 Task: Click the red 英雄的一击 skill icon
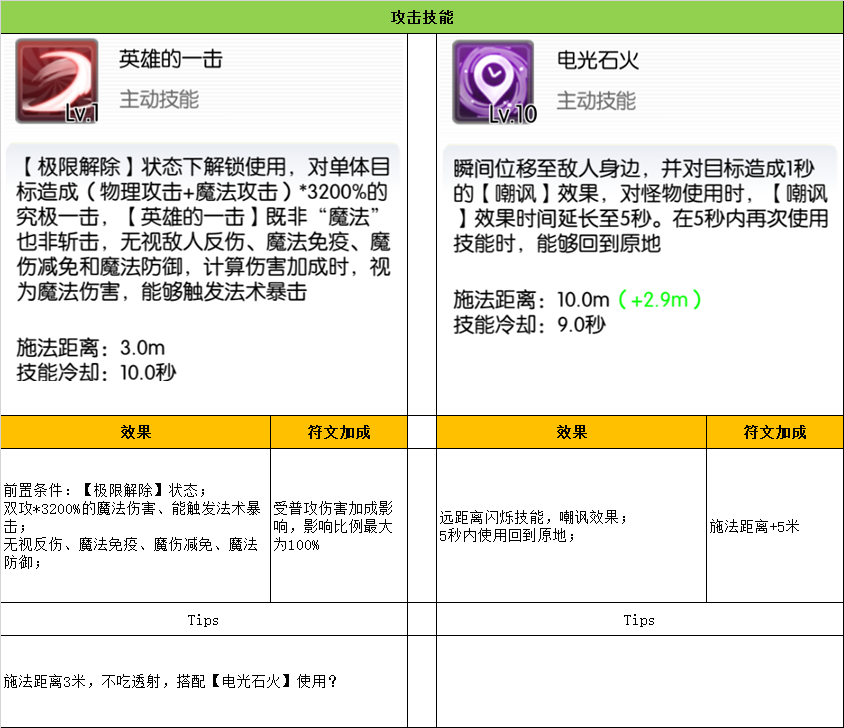click(x=57, y=81)
